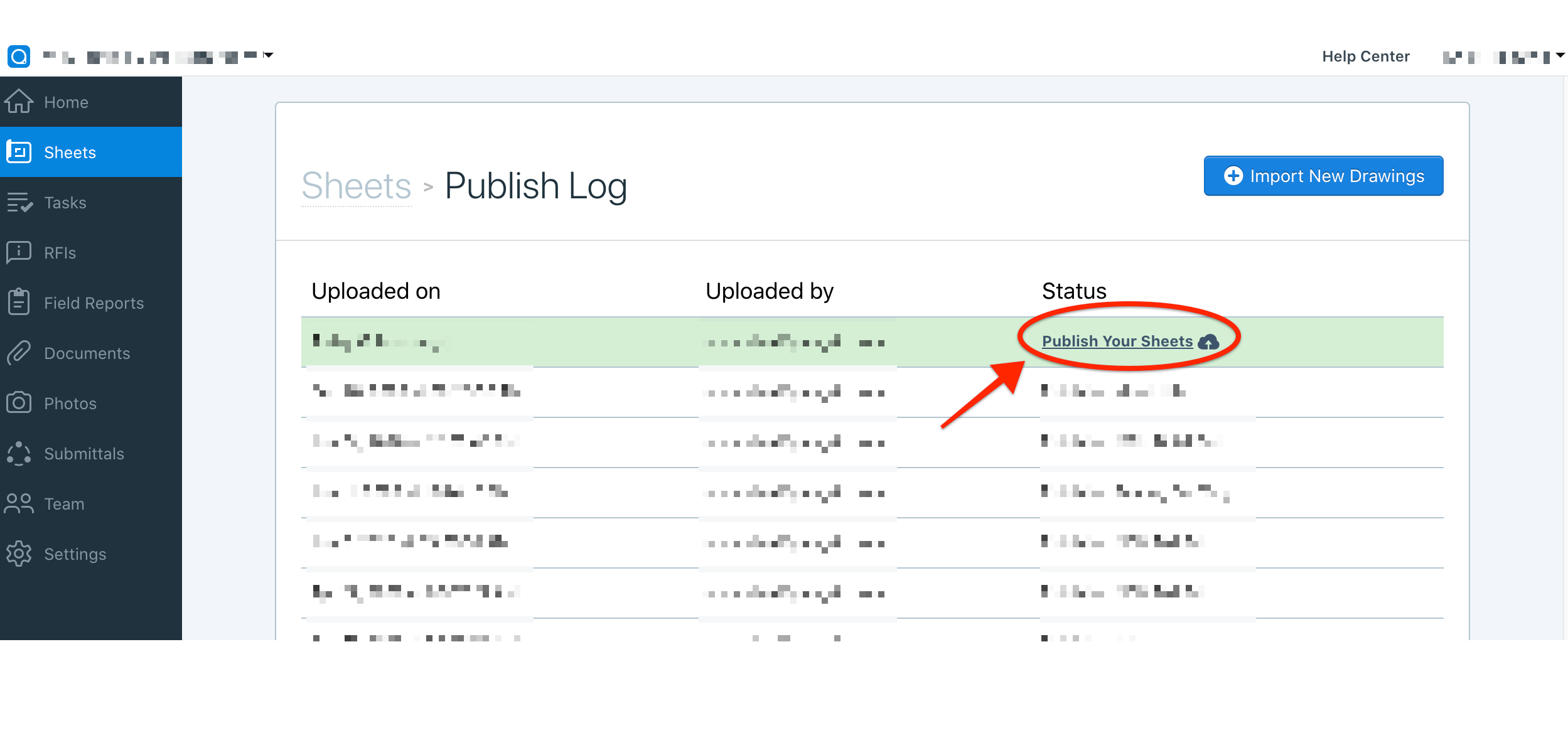Viewport: 1568px width, 755px height.
Task: Open Tasks from the sidebar
Action: (x=91, y=202)
